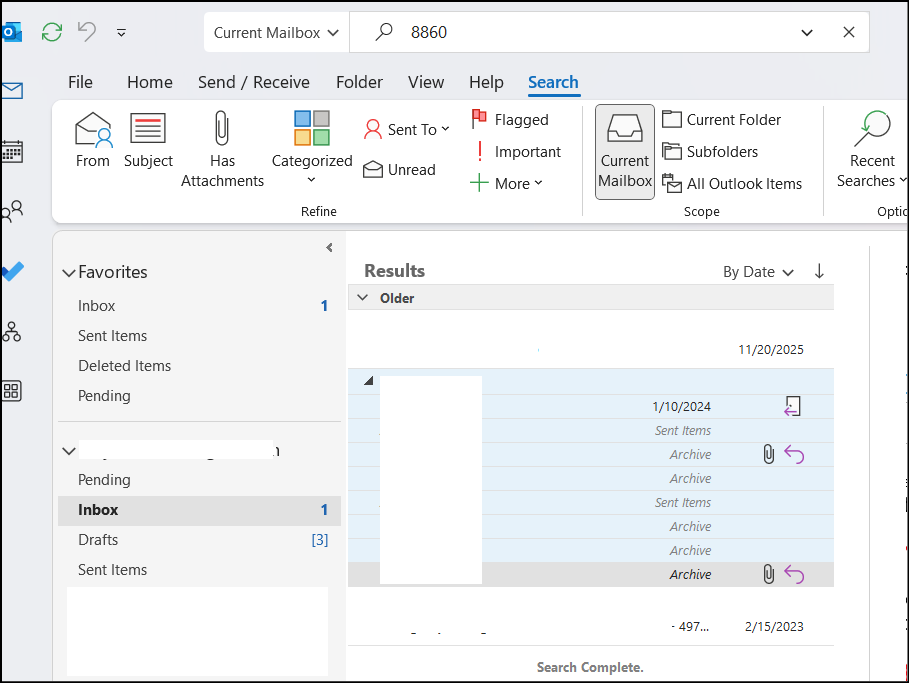Viewport: 909px width, 683px height.
Task: Undo the last action with the undo arrow
Action: click(x=87, y=31)
